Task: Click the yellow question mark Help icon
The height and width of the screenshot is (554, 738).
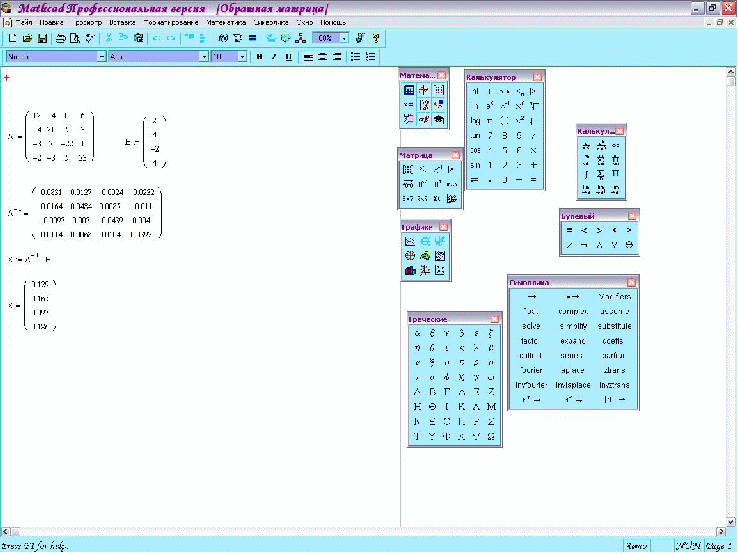Action: tap(375, 38)
